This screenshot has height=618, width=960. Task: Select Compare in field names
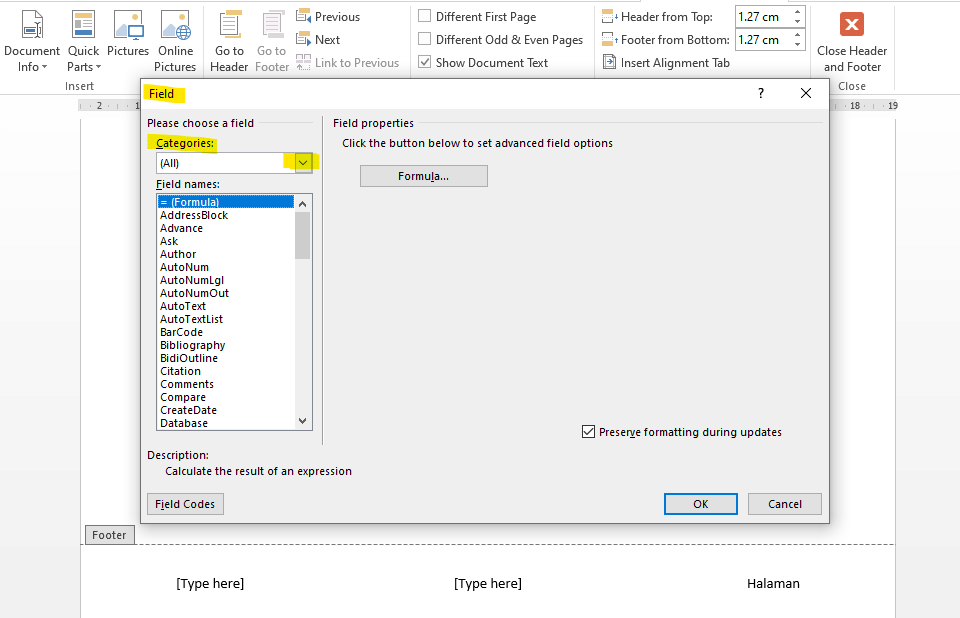[225, 397]
